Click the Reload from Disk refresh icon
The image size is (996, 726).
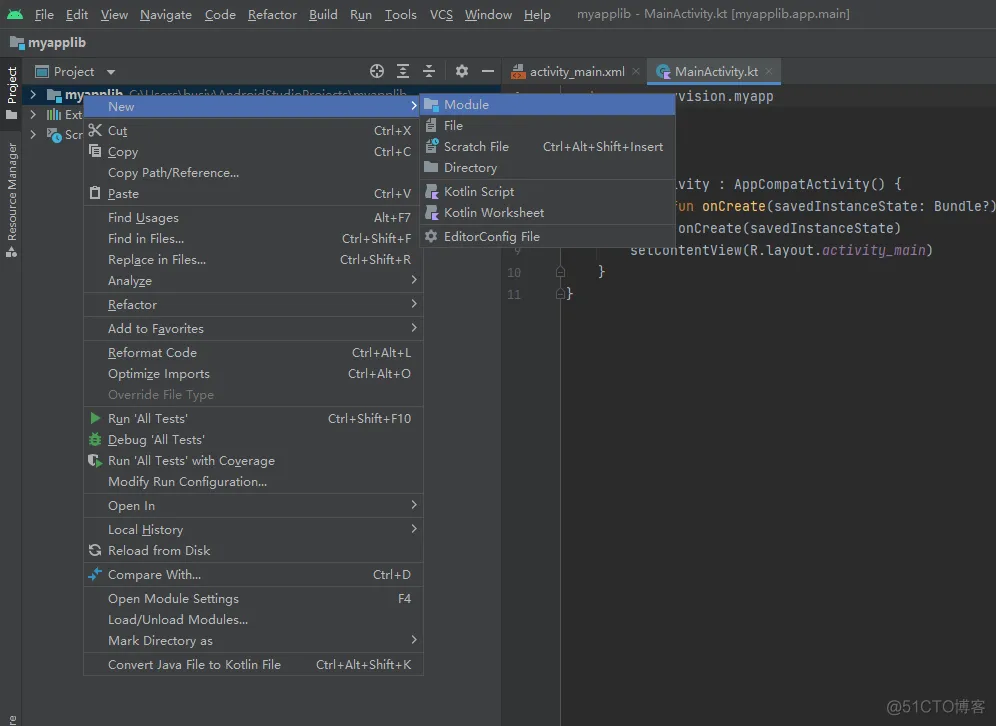click(x=95, y=550)
